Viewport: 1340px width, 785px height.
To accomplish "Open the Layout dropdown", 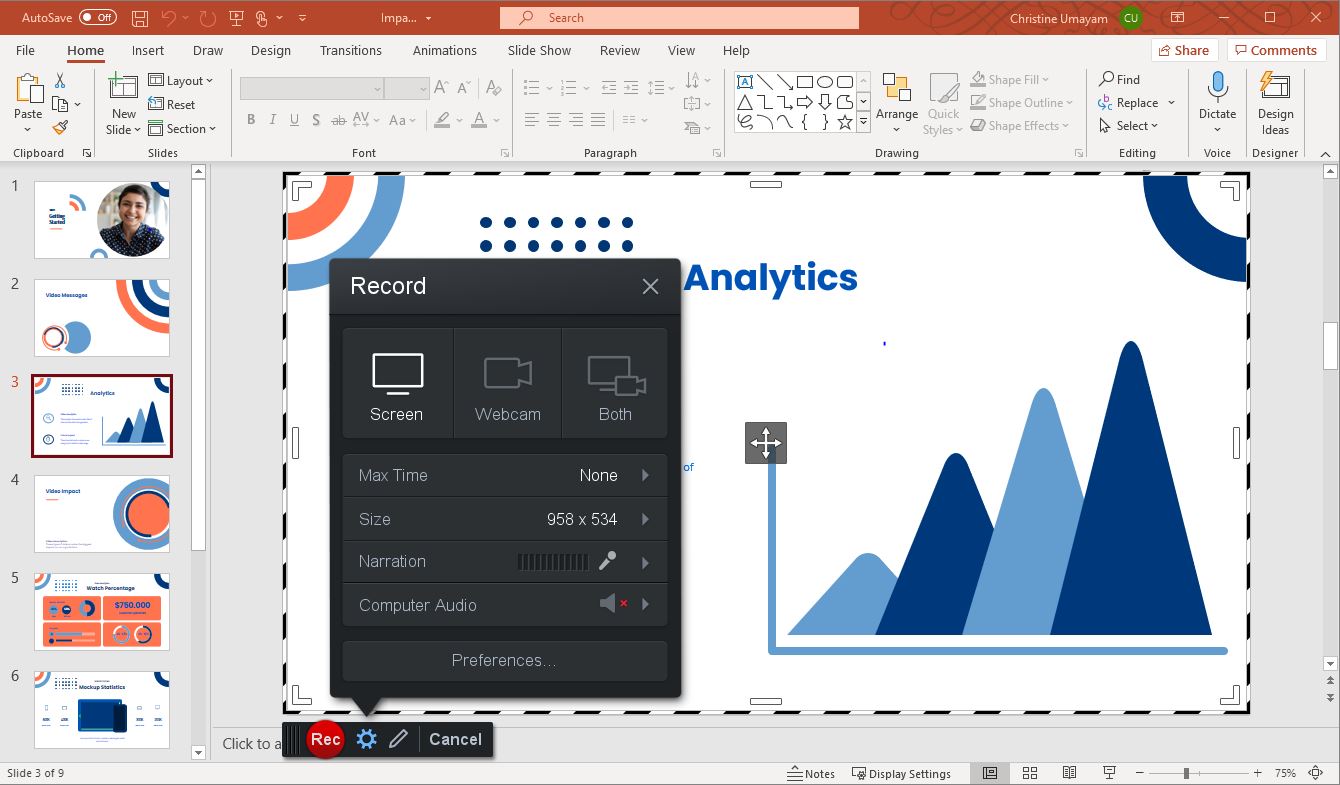I will click(181, 81).
